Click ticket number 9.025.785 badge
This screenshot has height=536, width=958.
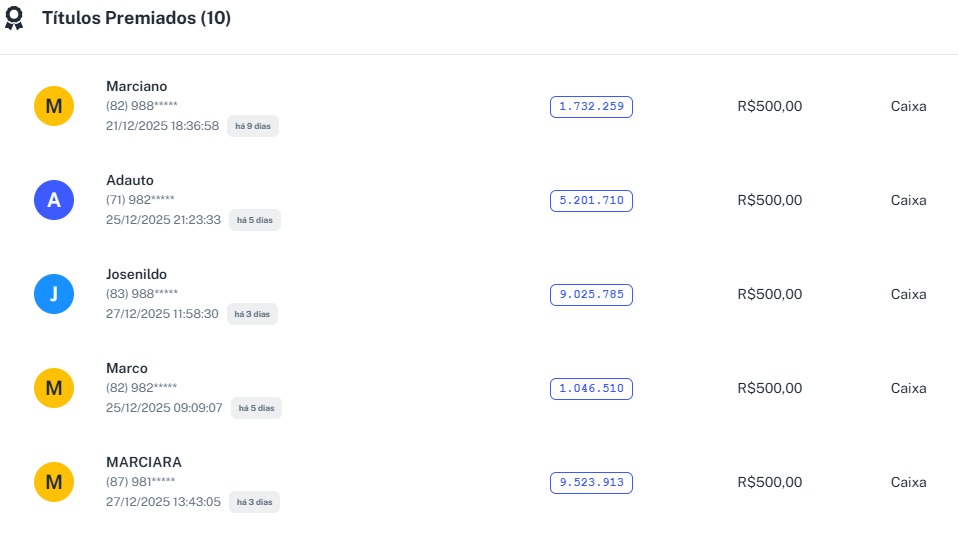pyautogui.click(x=591, y=294)
